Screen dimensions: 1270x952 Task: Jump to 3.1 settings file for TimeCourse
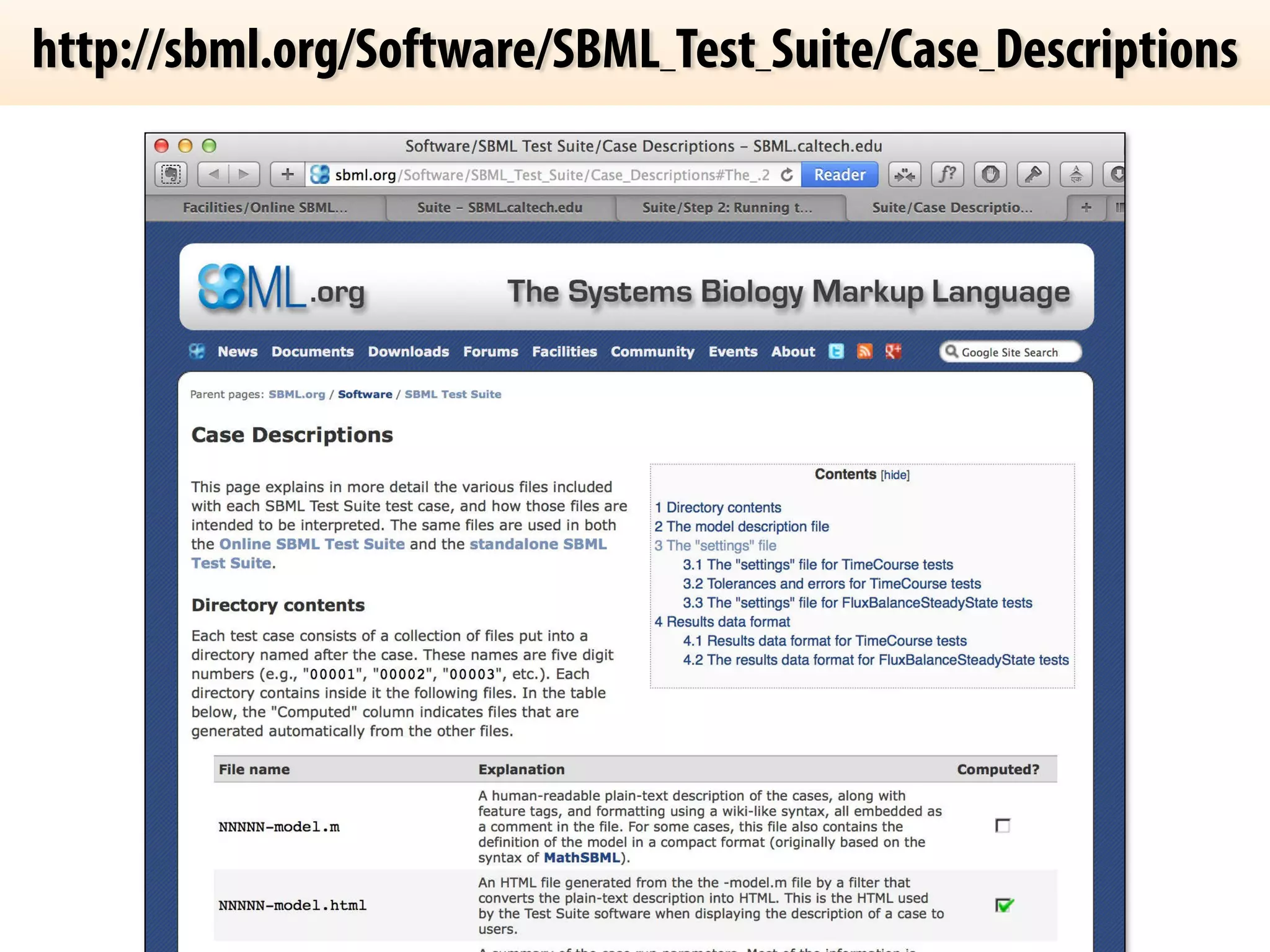point(818,565)
